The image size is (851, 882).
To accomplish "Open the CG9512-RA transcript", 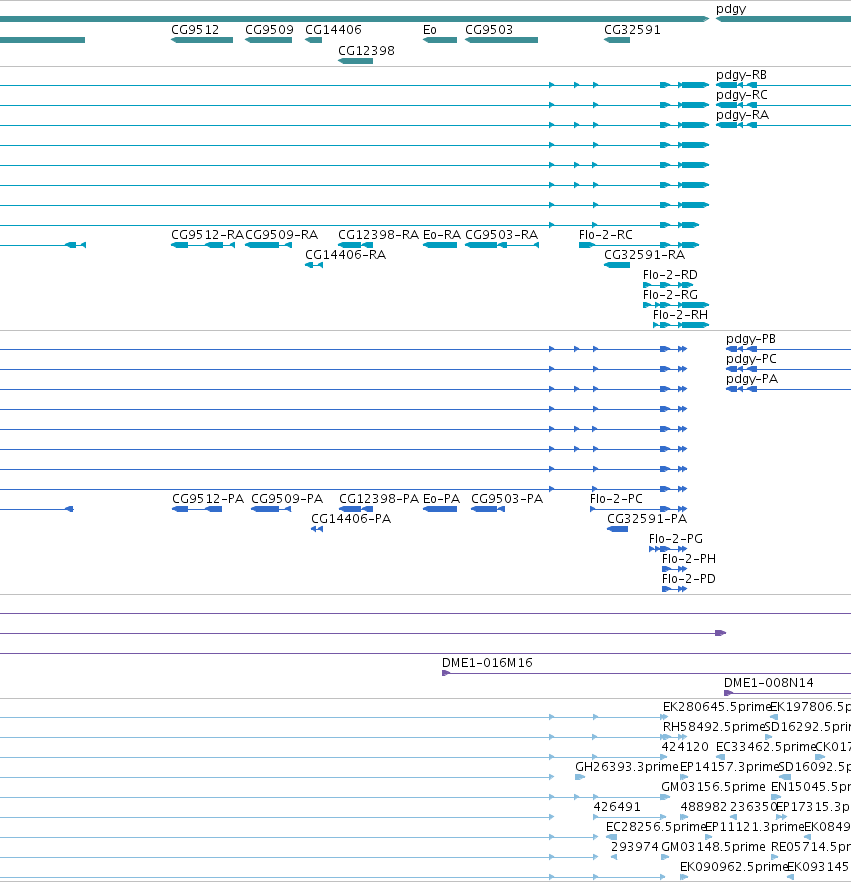I will [x=203, y=245].
